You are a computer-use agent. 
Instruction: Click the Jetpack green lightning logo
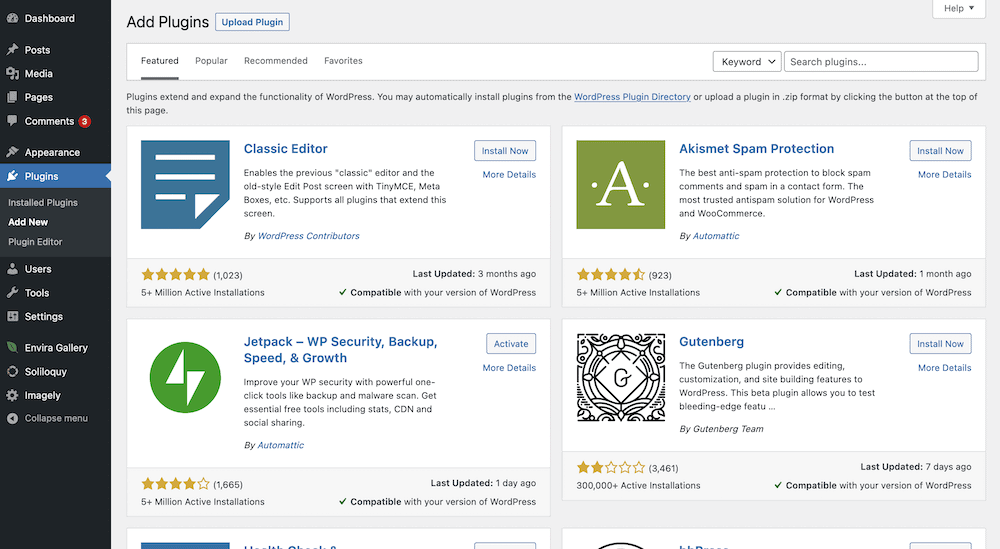pyautogui.click(x=185, y=377)
